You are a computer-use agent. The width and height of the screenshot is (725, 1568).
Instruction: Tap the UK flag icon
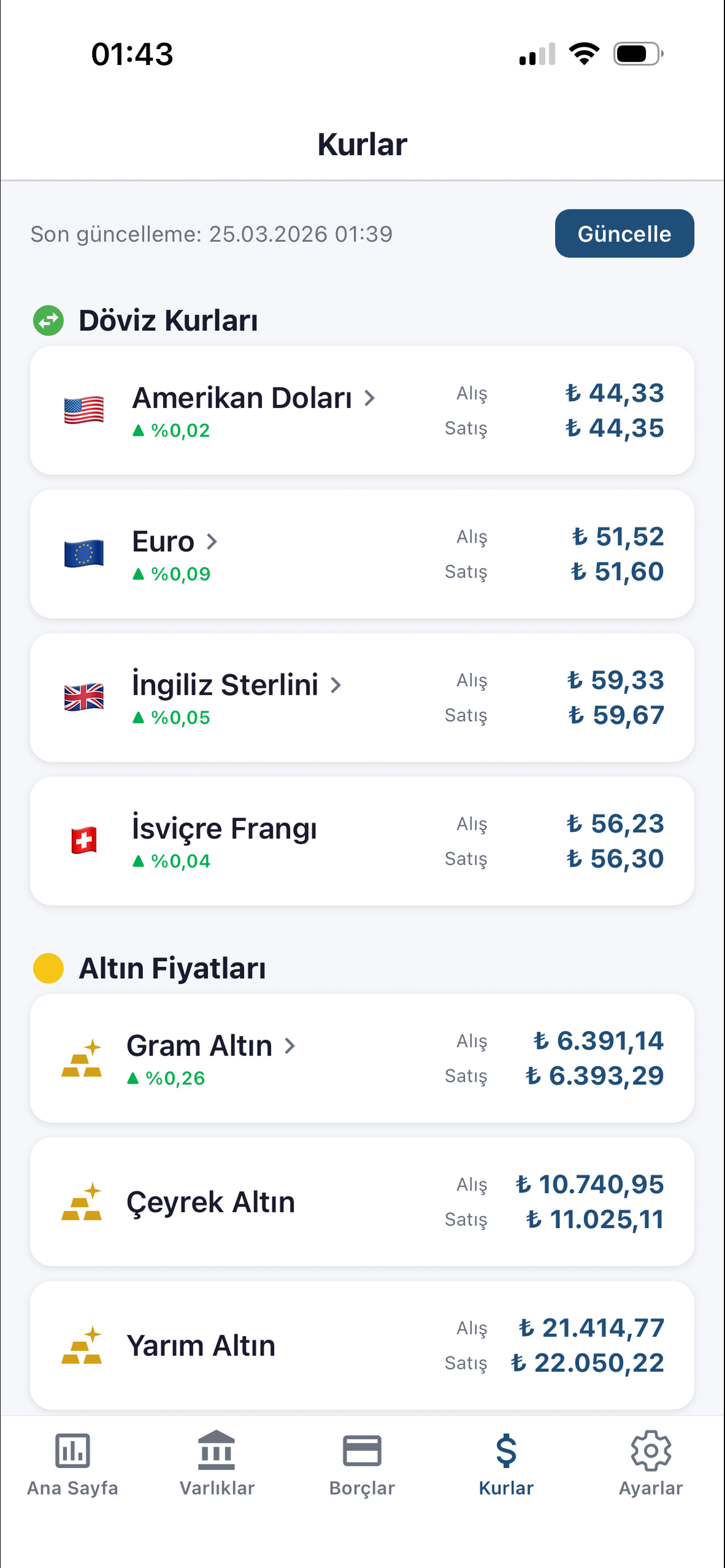84,698
